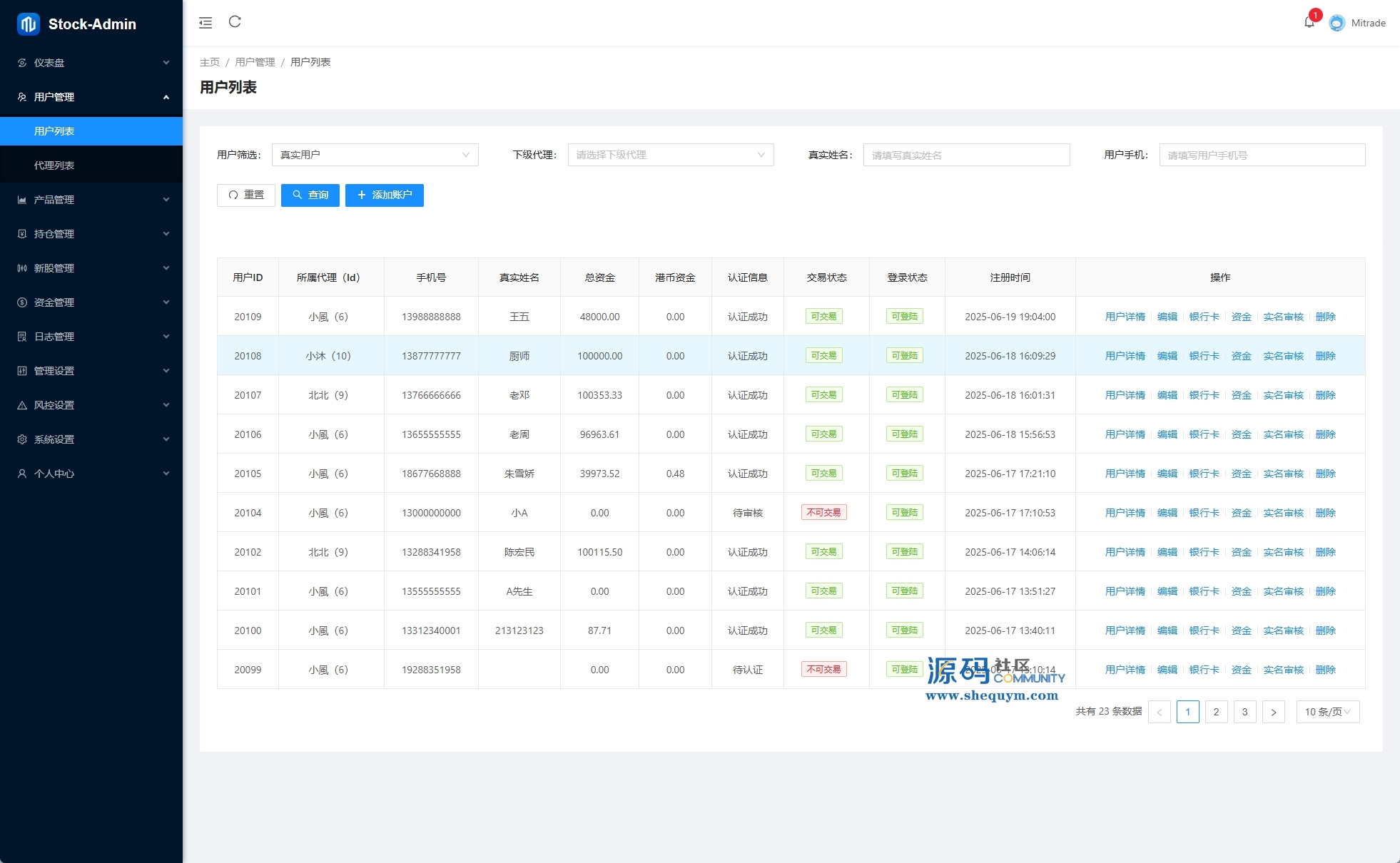Click the 查询 search button

310,195
